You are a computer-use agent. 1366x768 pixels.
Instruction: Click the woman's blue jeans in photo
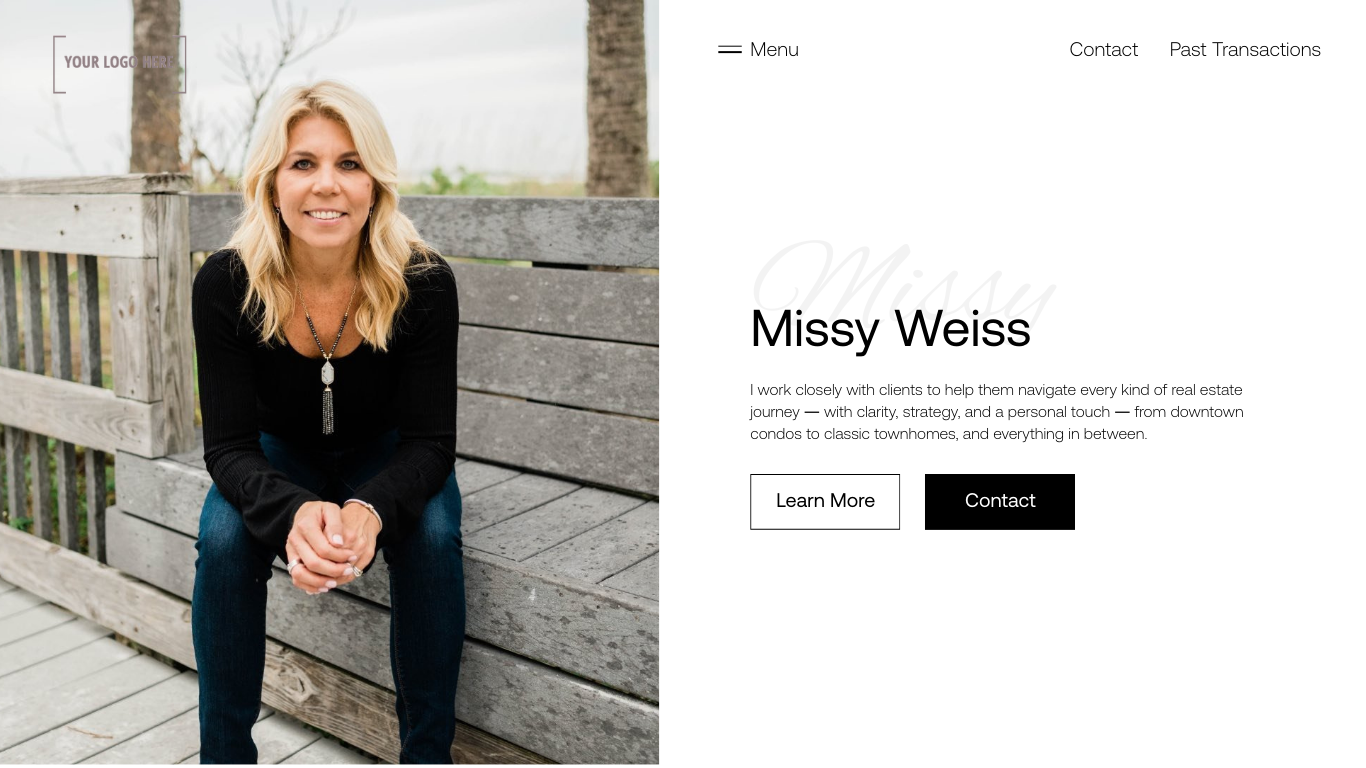[330, 640]
